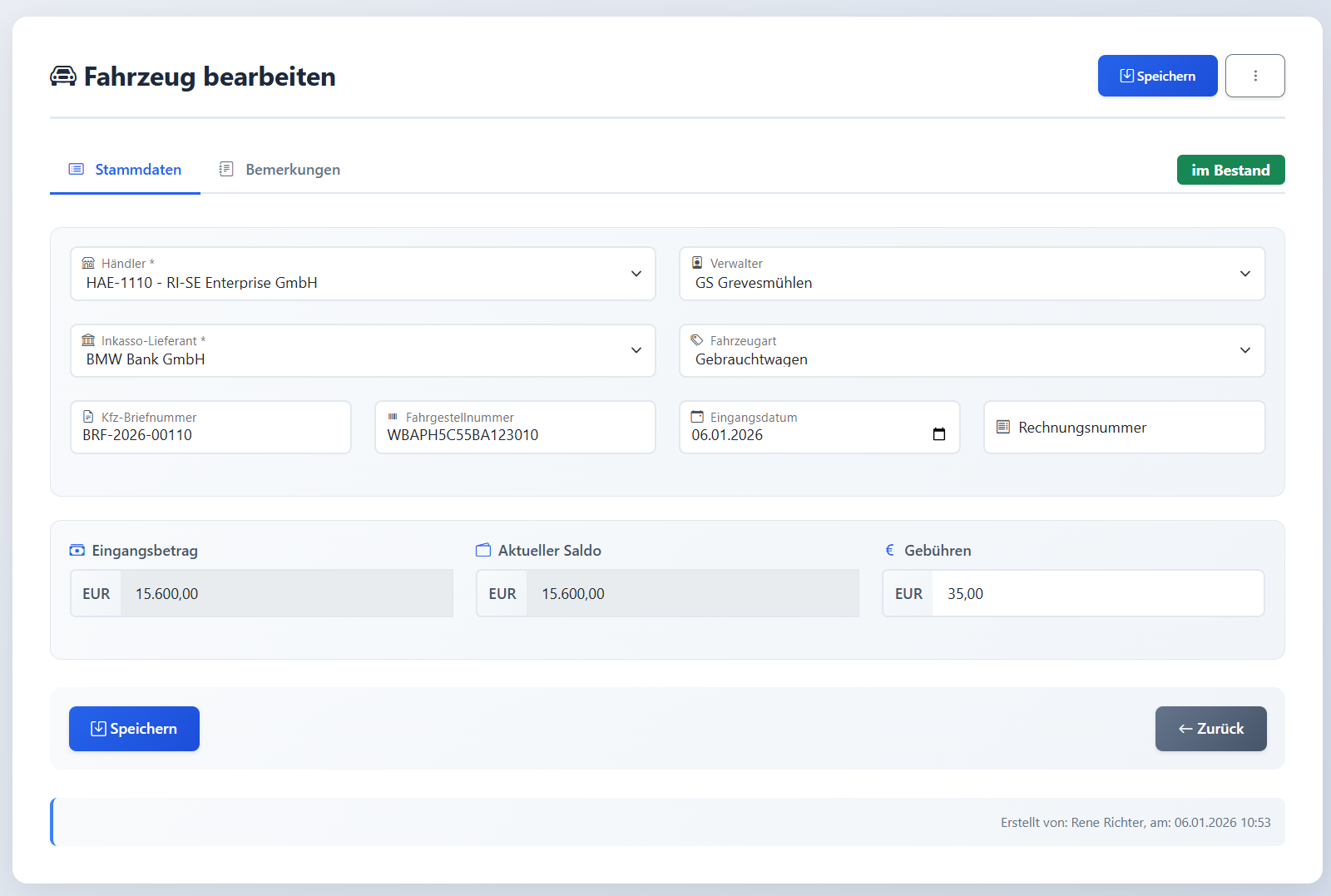Click the car icon beside the page title
This screenshot has height=896, width=1331.
tap(63, 77)
